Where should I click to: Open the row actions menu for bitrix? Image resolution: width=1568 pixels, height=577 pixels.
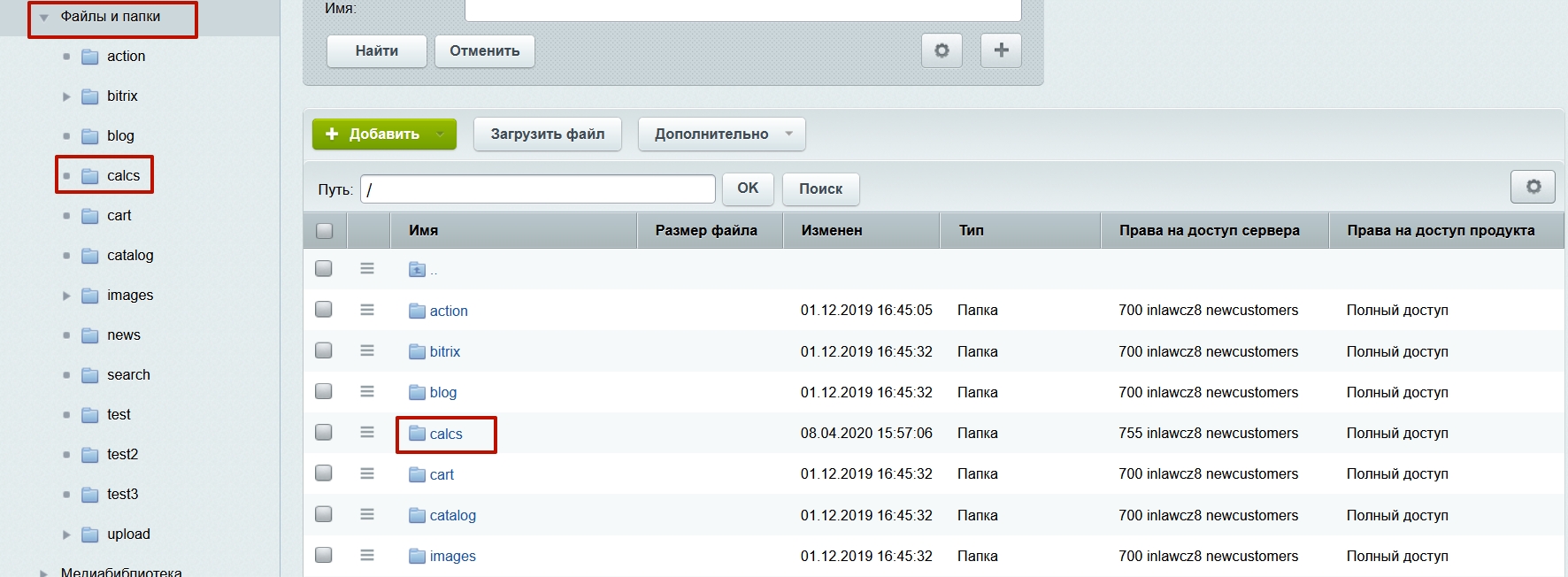(x=367, y=351)
